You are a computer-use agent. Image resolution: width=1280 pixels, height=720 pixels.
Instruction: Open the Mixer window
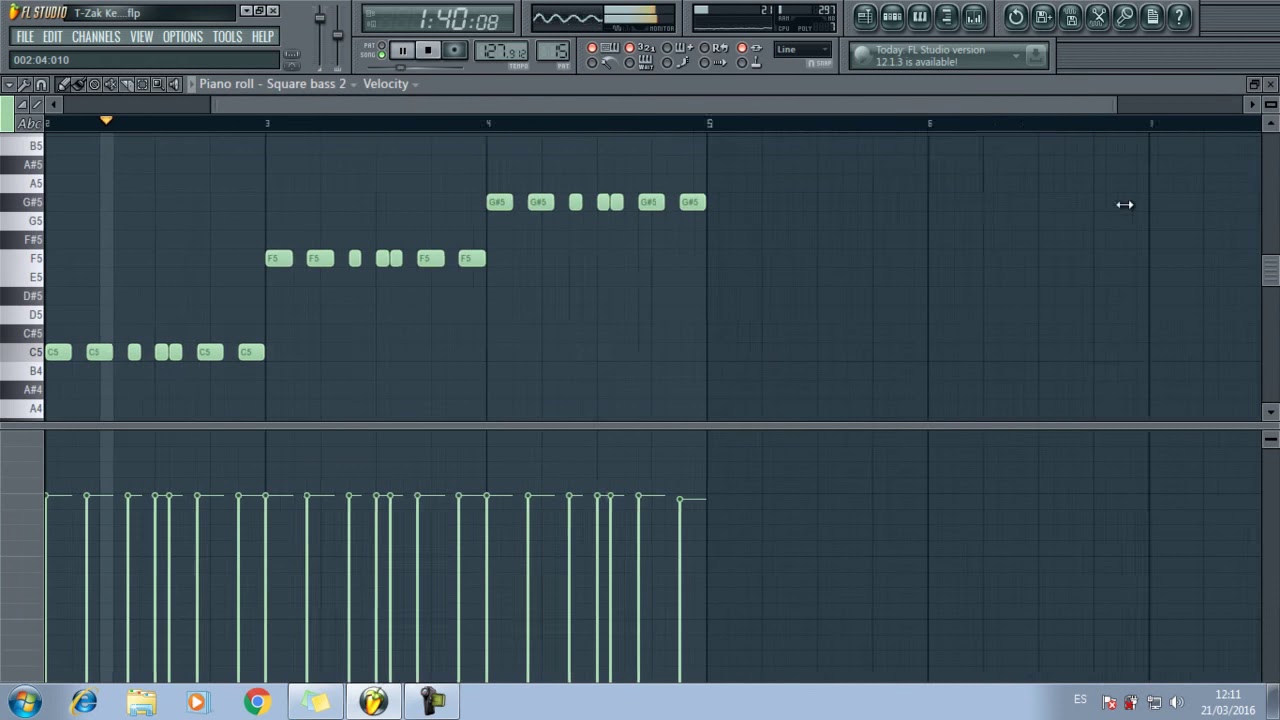point(973,16)
